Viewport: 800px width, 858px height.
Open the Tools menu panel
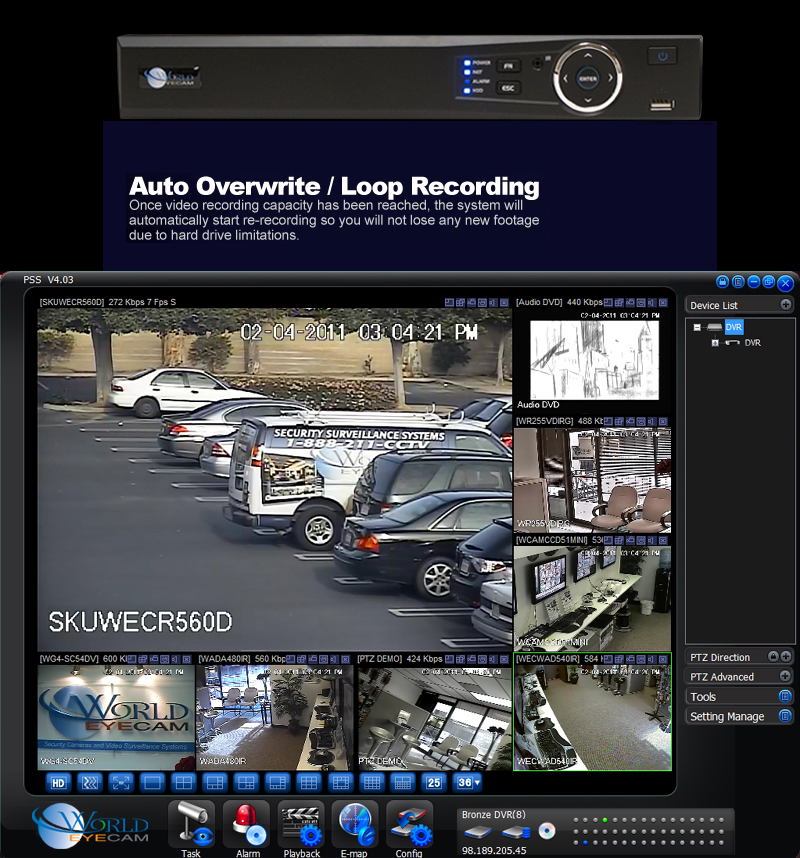pos(785,696)
